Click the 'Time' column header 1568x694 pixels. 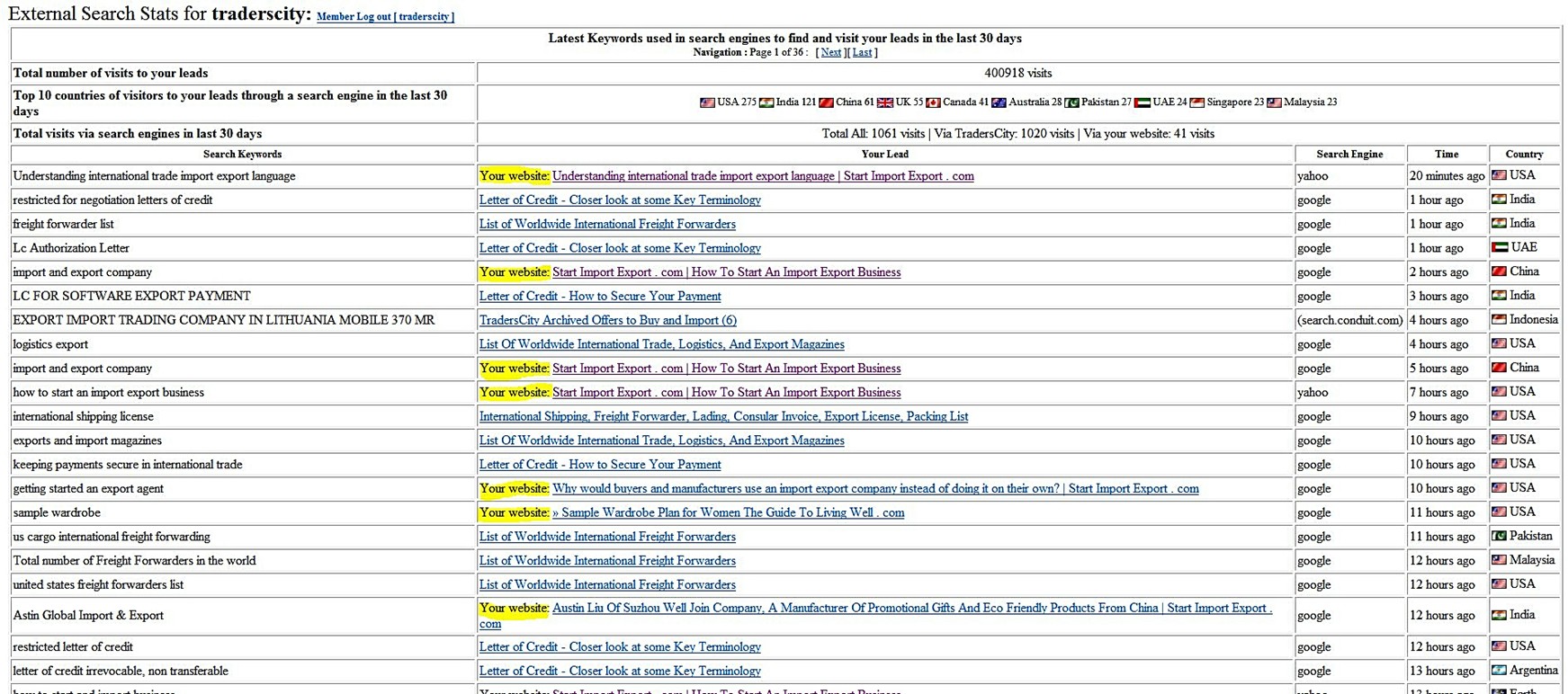point(1447,155)
